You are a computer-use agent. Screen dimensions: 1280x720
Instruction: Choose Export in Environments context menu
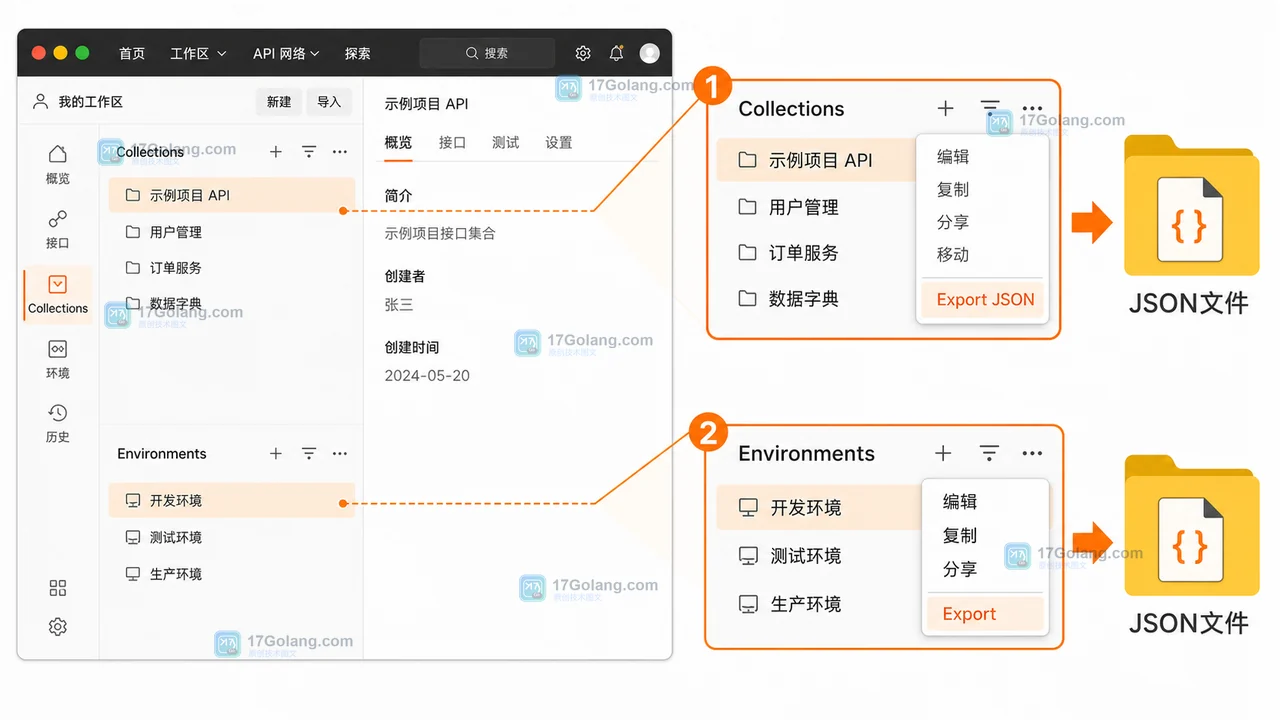[985, 614]
